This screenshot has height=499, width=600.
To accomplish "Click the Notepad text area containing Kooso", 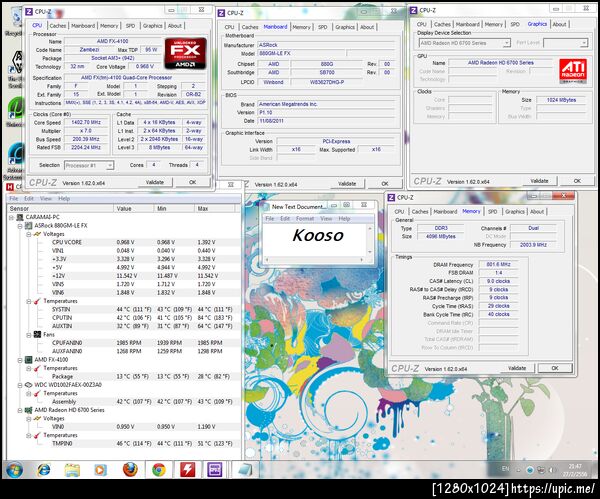I will [315, 240].
